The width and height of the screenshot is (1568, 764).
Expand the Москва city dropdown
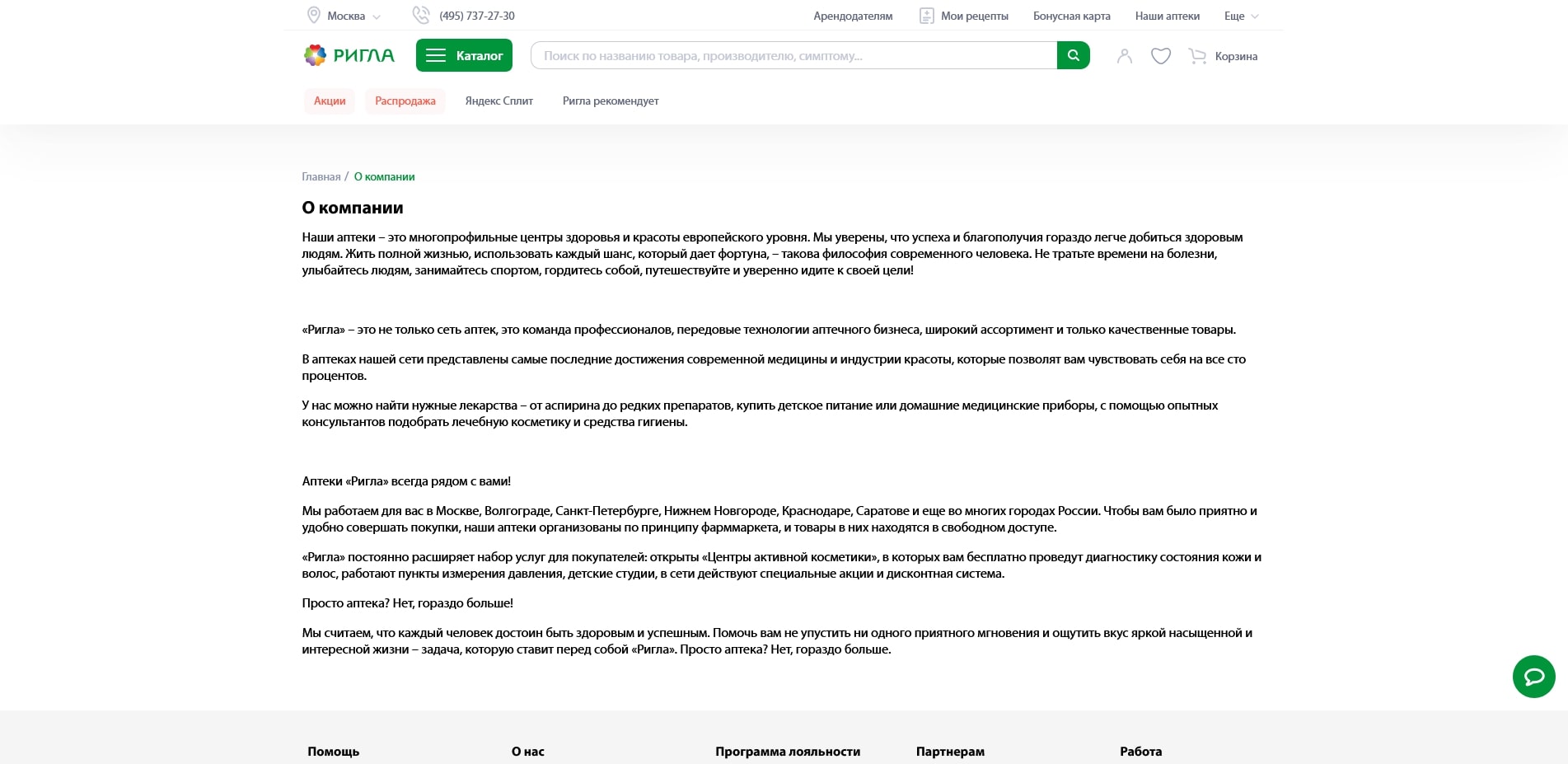353,16
